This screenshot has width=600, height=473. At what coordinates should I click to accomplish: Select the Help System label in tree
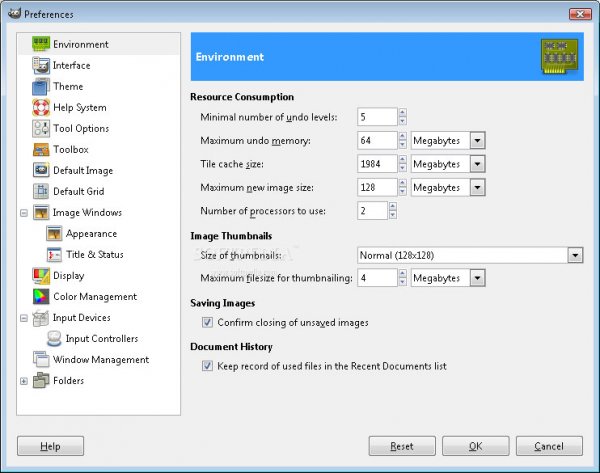tap(80, 108)
